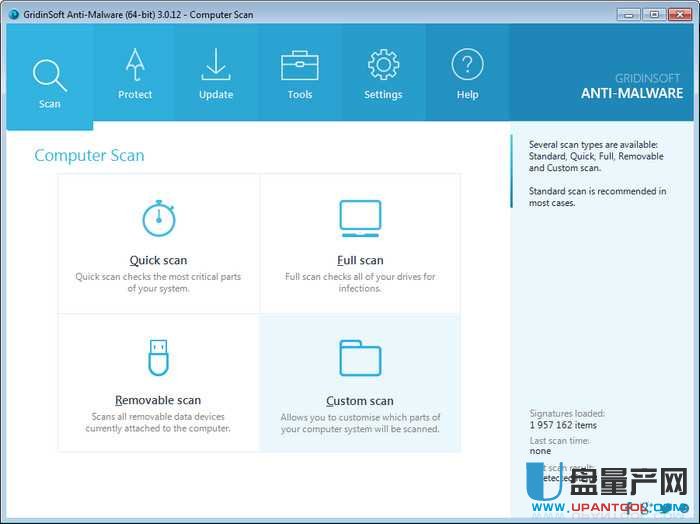700x524 pixels.
Task: Click the Quick scan stopwatch icon
Action: (158, 218)
